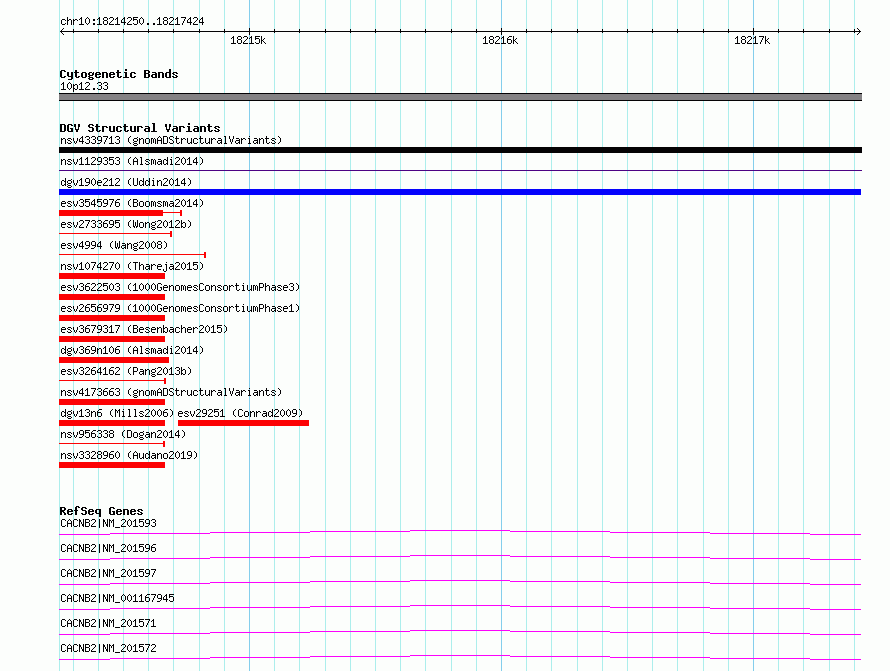
Task: Click the DGV Structural Variants track title
Action: click(x=140, y=128)
